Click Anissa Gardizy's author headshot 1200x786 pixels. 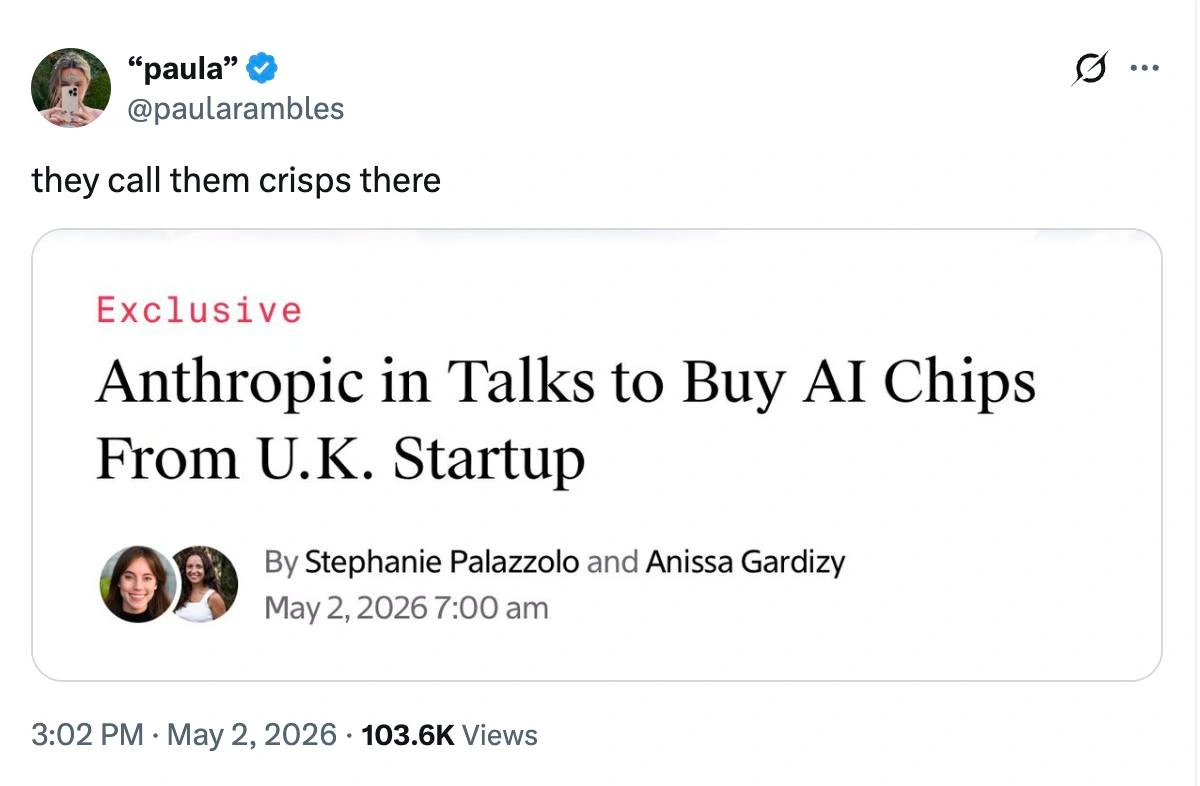207,584
